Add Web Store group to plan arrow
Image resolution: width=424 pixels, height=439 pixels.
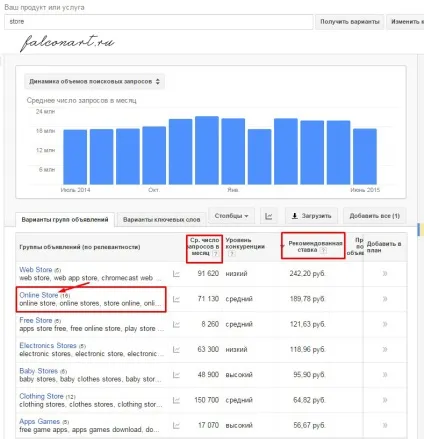click(x=385, y=274)
